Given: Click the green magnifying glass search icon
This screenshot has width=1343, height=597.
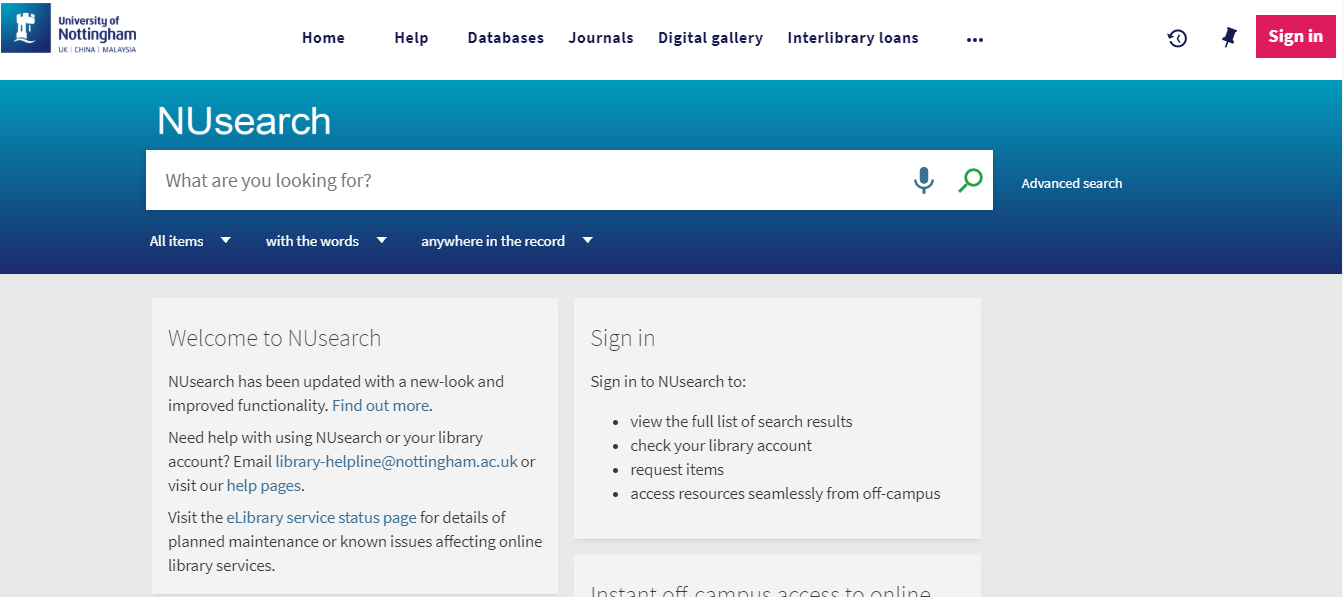Looking at the screenshot, I should click(970, 181).
